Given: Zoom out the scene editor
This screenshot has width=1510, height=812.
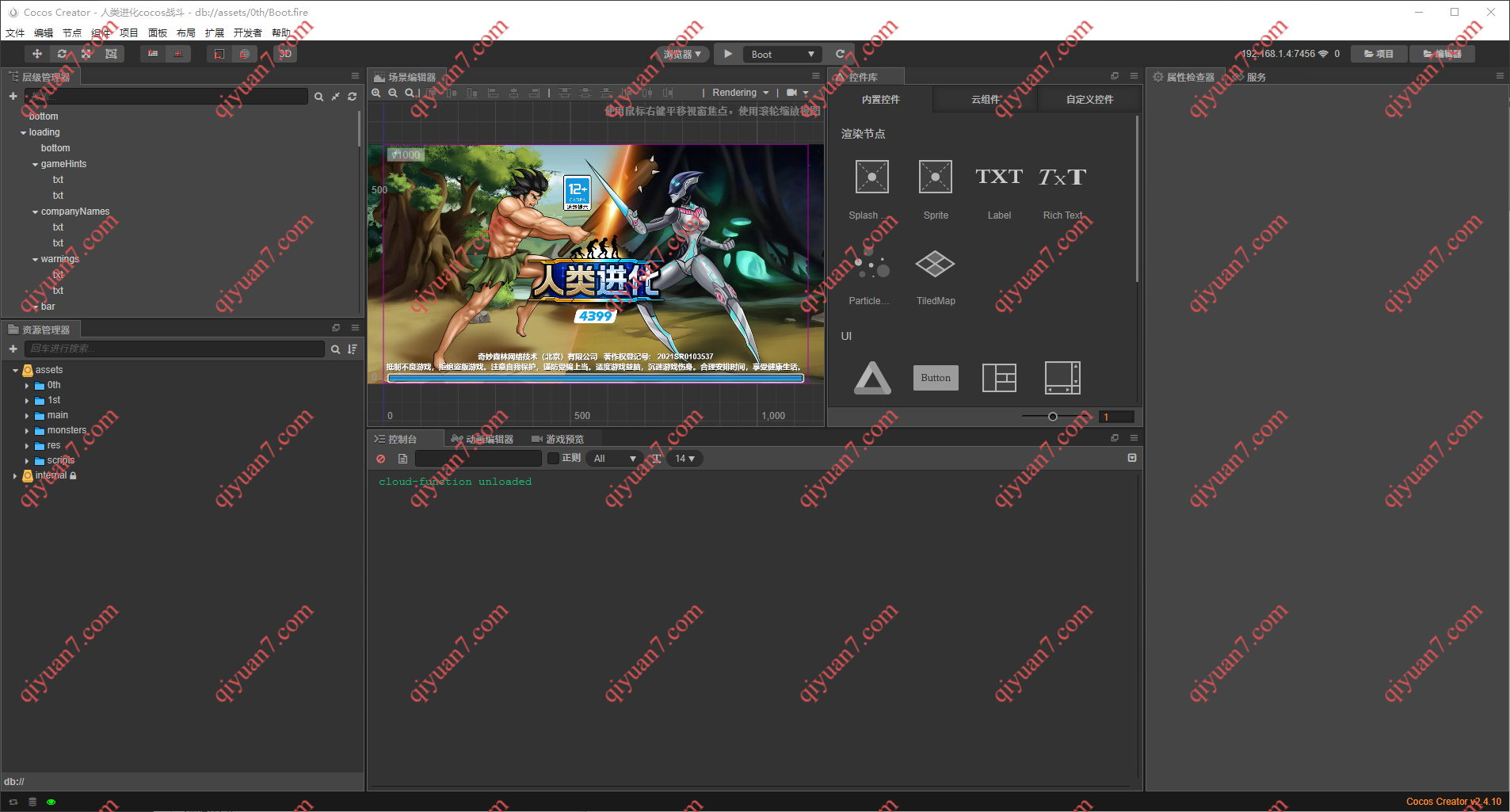Looking at the screenshot, I should [393, 93].
